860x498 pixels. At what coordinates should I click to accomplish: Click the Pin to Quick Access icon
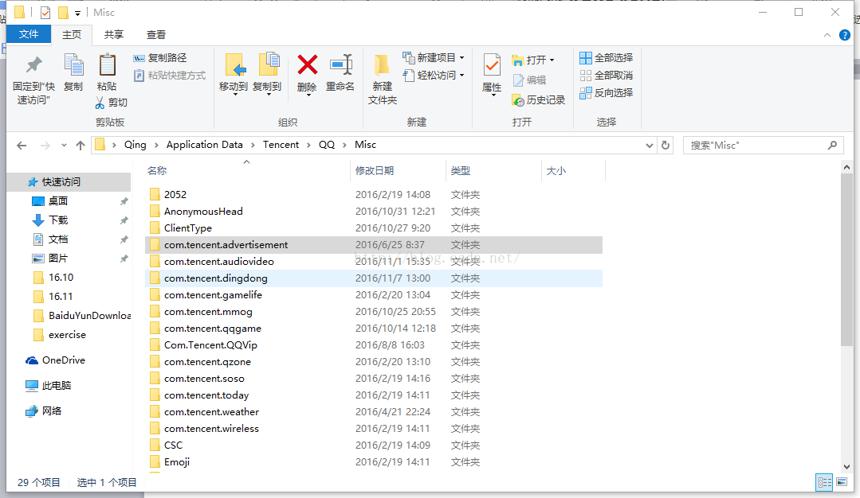click(x=33, y=65)
